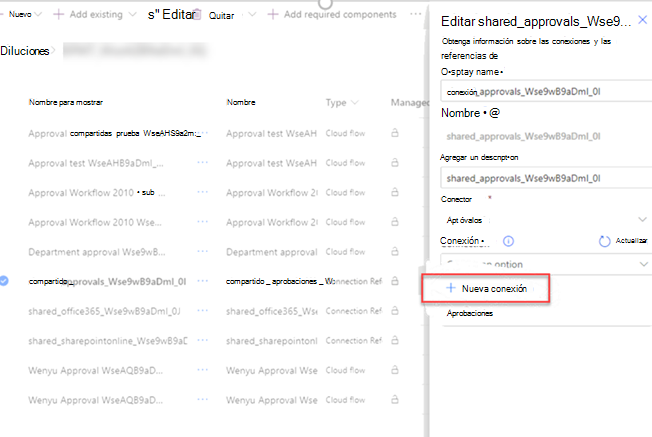The width and height of the screenshot is (652, 437).
Task: Sort by the Nombre column header
Action: (x=241, y=102)
